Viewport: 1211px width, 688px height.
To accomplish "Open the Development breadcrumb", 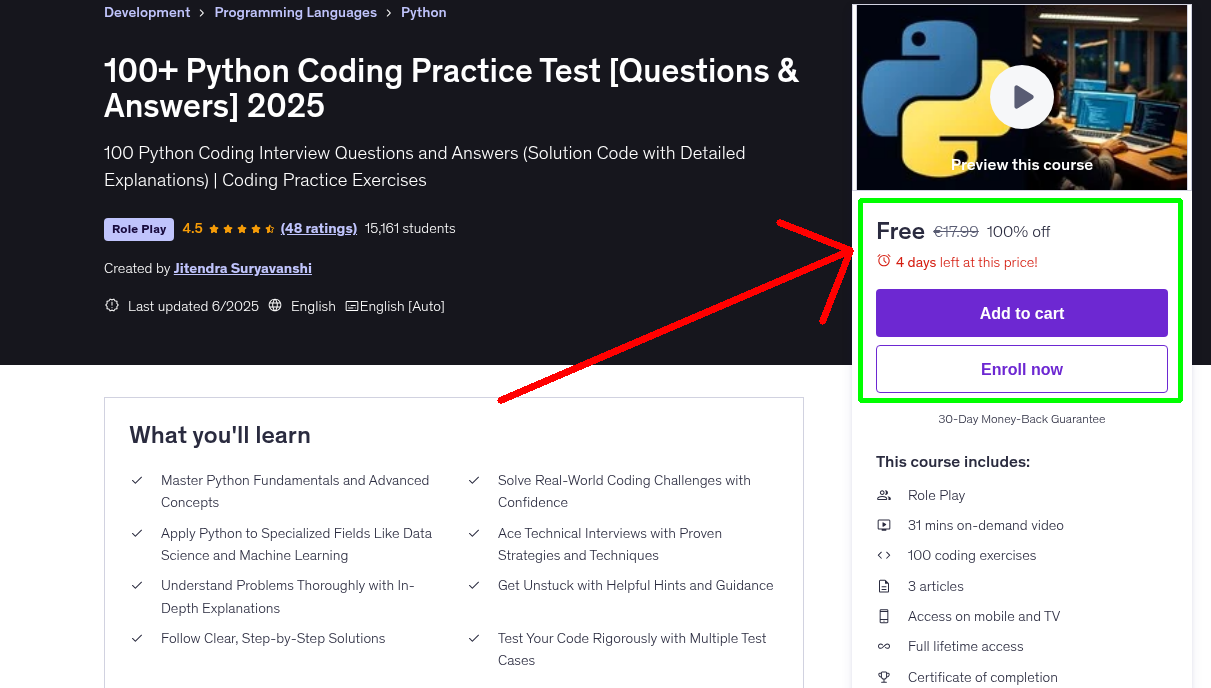I will tap(147, 13).
